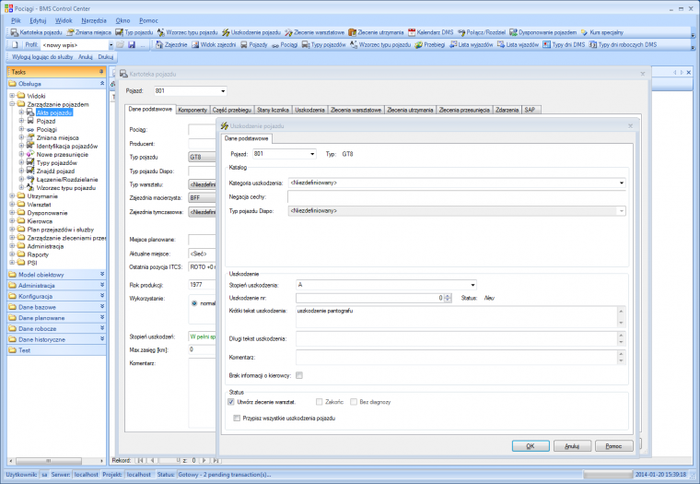Click scroll down in Krótki tekst uszkodzenia box
This screenshot has width=700, height=484.
(x=621, y=323)
